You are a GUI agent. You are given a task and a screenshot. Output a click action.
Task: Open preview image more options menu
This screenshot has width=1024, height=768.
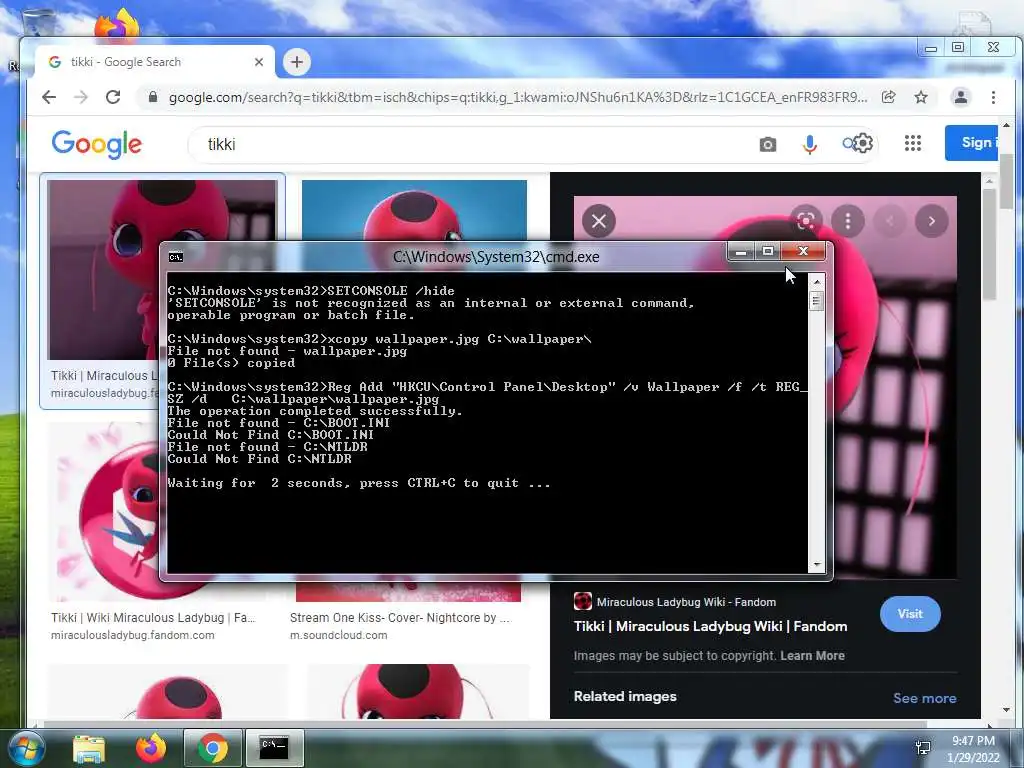(848, 221)
